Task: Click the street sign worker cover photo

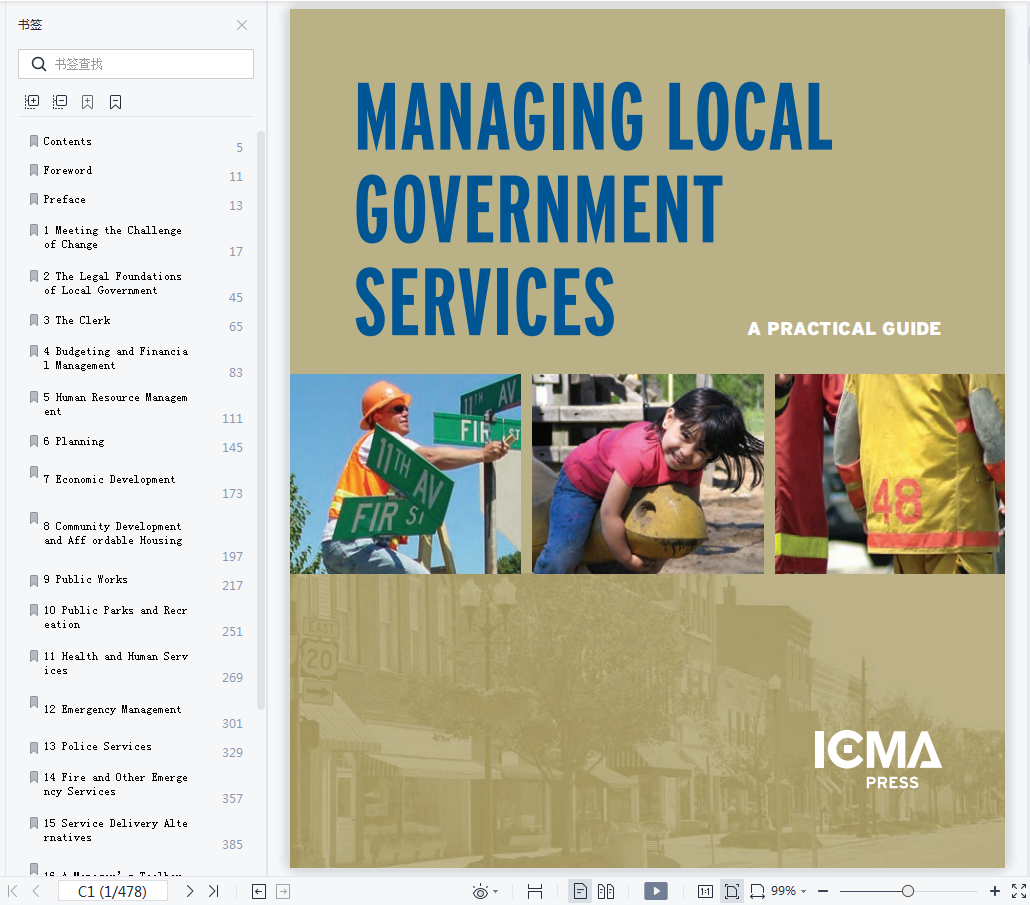Action: [405, 474]
